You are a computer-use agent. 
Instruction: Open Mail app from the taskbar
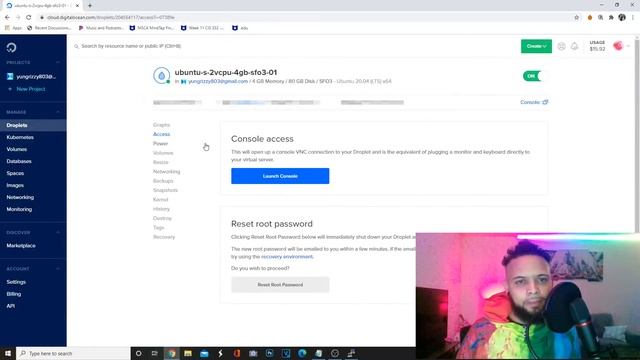pyautogui.click(x=204, y=353)
